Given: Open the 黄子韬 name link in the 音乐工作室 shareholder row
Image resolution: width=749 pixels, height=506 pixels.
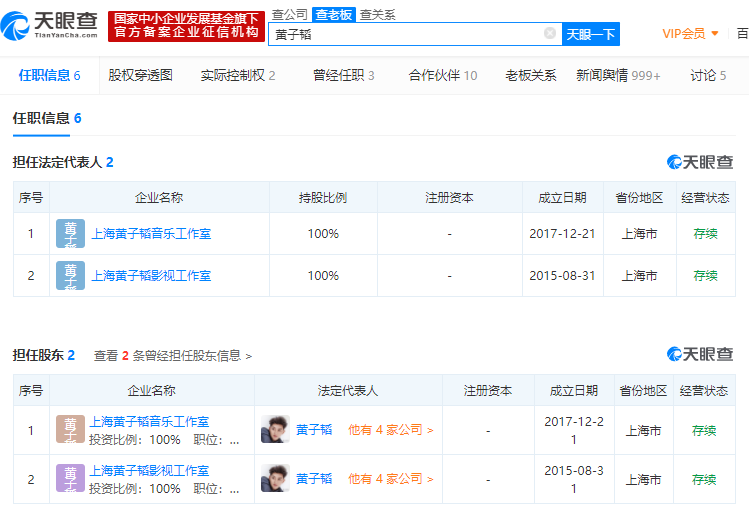Looking at the screenshot, I should click(314, 430).
